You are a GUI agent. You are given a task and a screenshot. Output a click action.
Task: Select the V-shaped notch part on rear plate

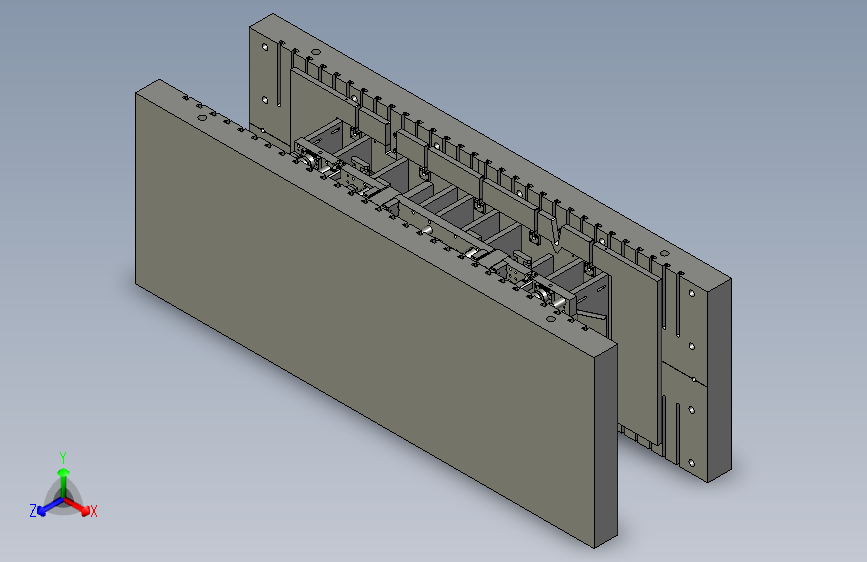coord(557,231)
